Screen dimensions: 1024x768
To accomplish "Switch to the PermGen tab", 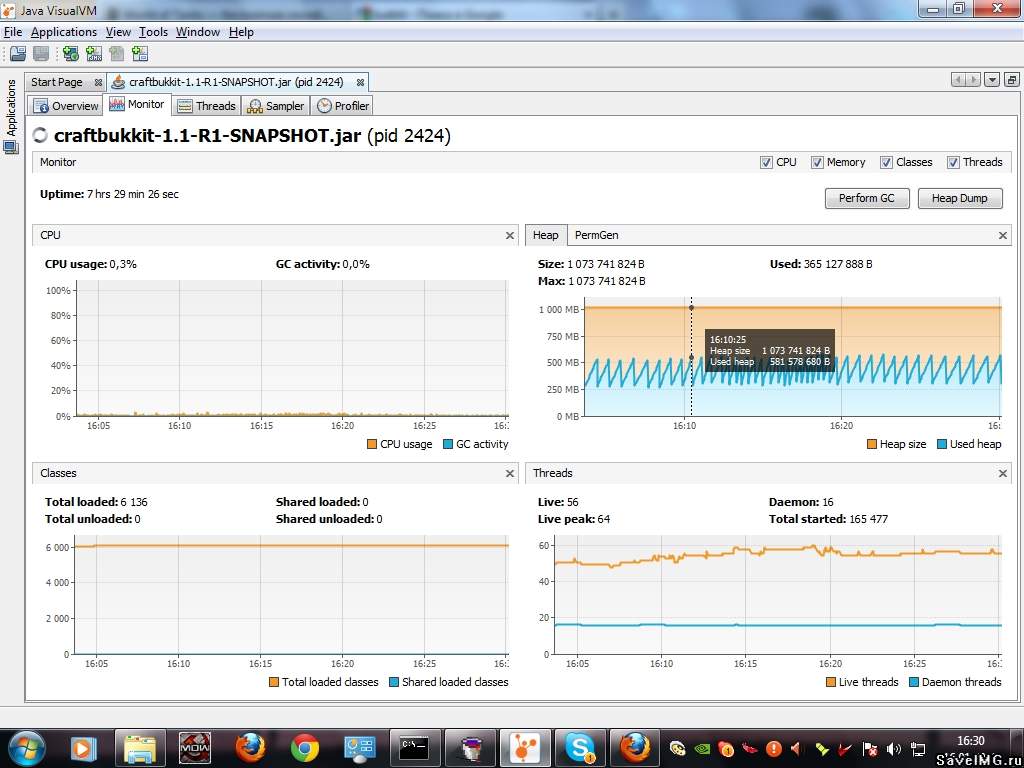I will pos(596,236).
